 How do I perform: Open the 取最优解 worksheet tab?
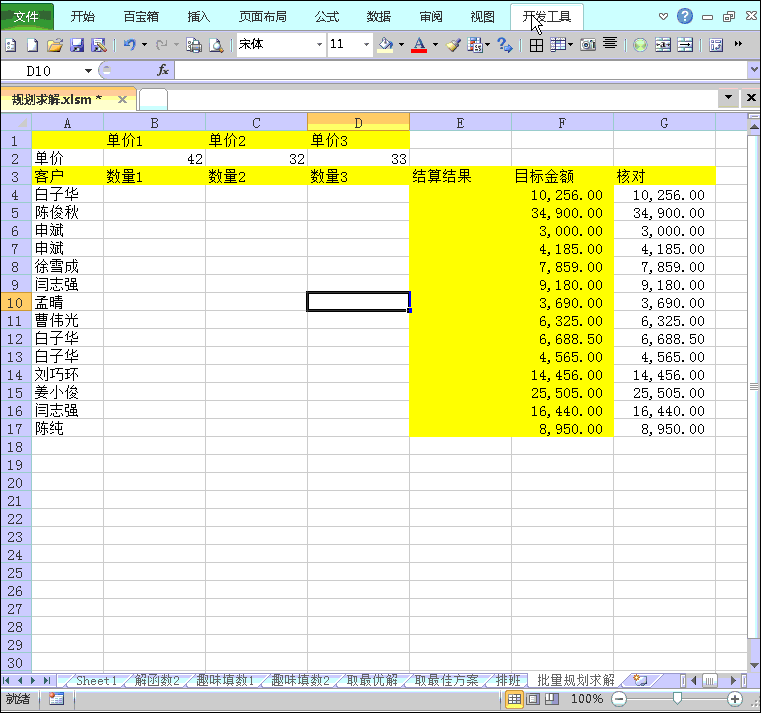click(372, 680)
